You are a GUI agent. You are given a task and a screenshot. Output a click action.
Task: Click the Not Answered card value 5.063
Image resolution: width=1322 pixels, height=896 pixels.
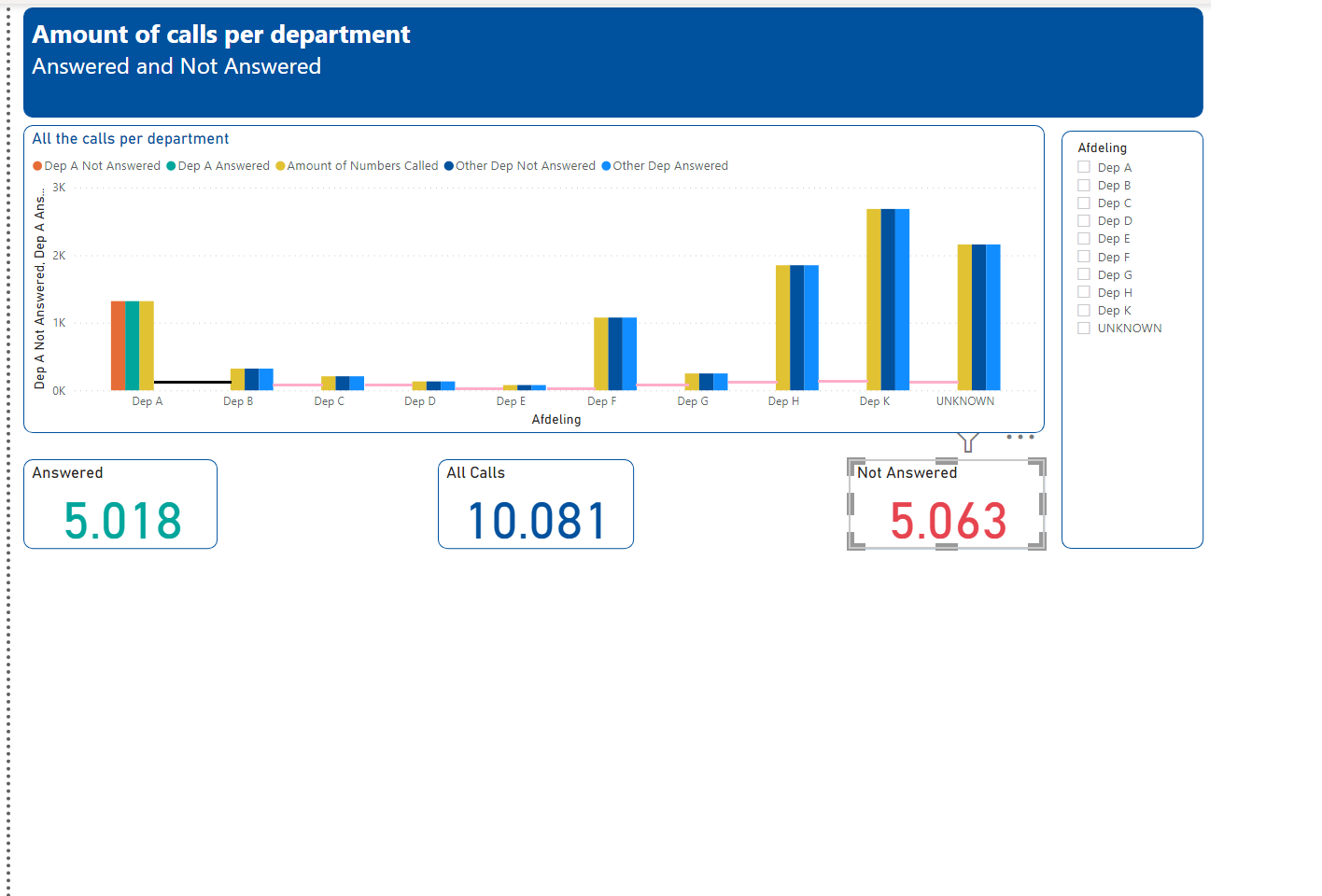click(949, 521)
